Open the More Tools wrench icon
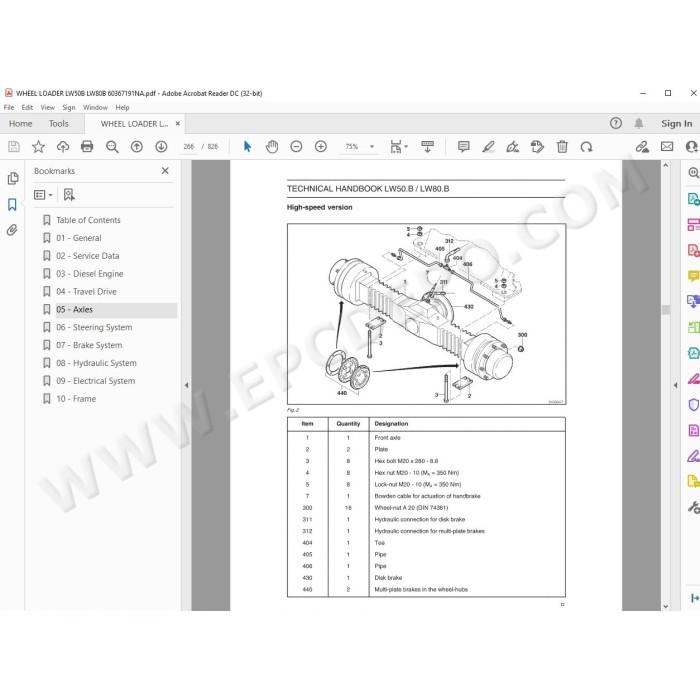 693,507
